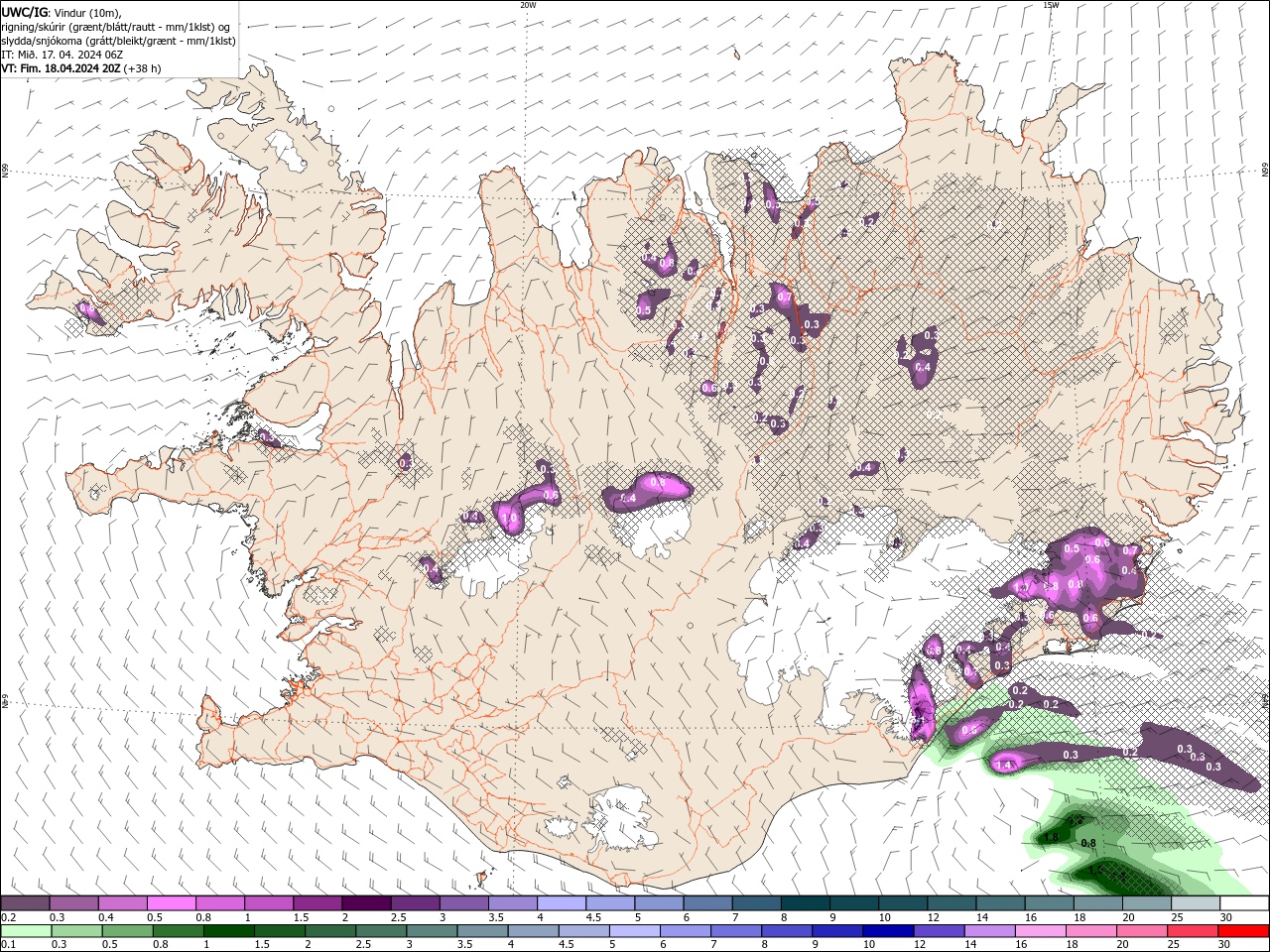Pick the bright pink snow swatch 0.5–0.8
The height and width of the screenshot is (952, 1270).
[172, 903]
